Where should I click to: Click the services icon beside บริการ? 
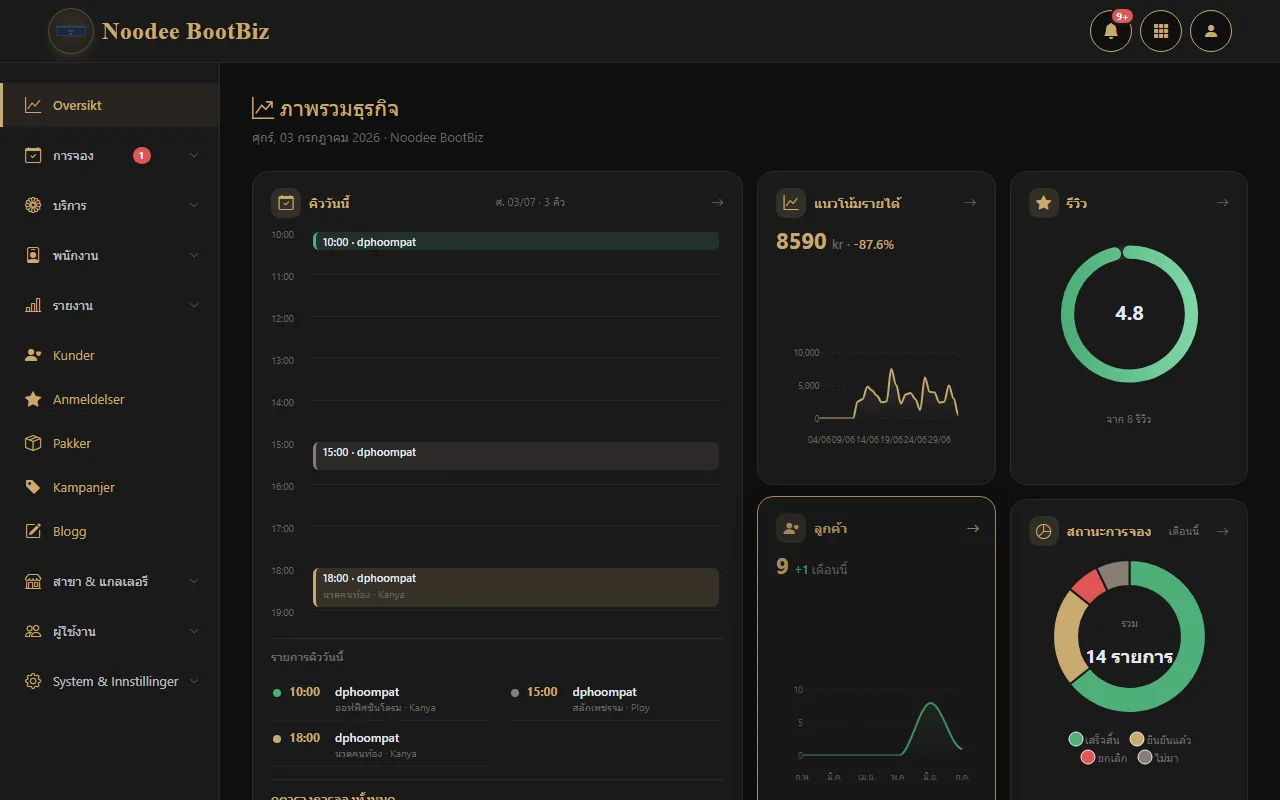click(x=33, y=205)
